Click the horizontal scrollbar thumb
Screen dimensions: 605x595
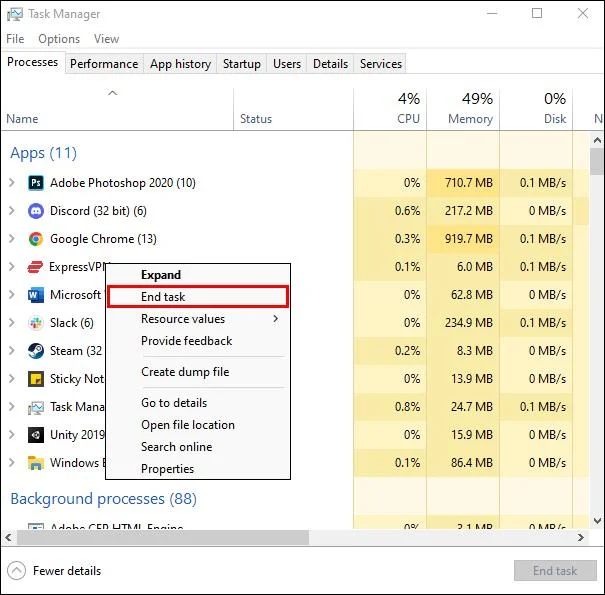(x=162, y=538)
